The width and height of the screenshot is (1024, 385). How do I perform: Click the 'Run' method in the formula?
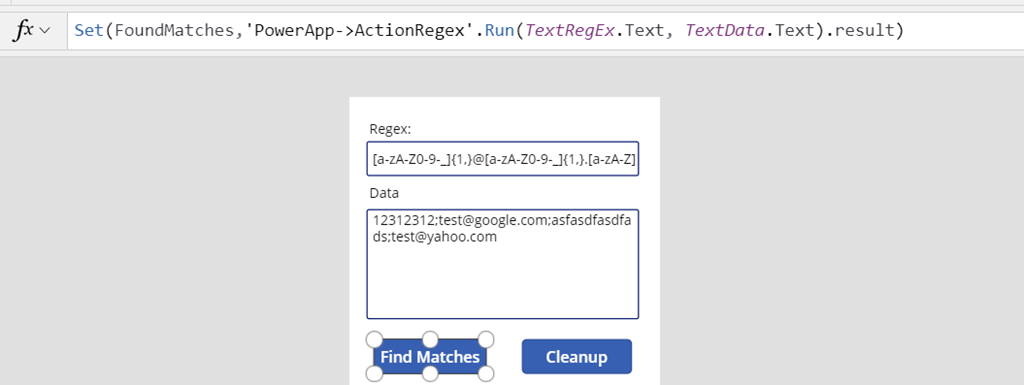point(500,31)
